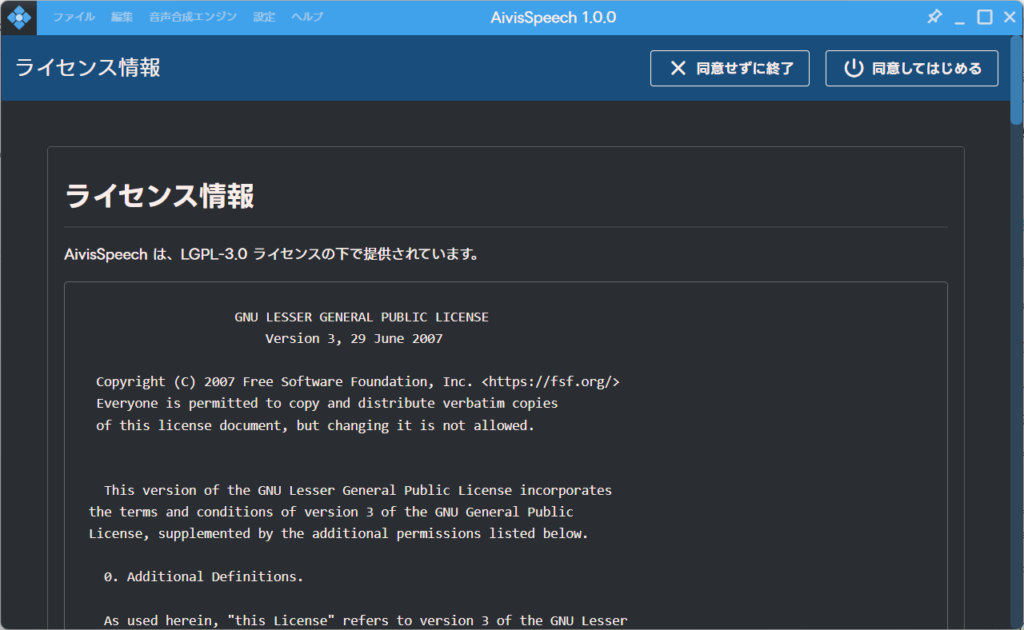Open the ヘルプ menu
Image resolution: width=1024 pixels, height=630 pixels.
(x=307, y=17)
